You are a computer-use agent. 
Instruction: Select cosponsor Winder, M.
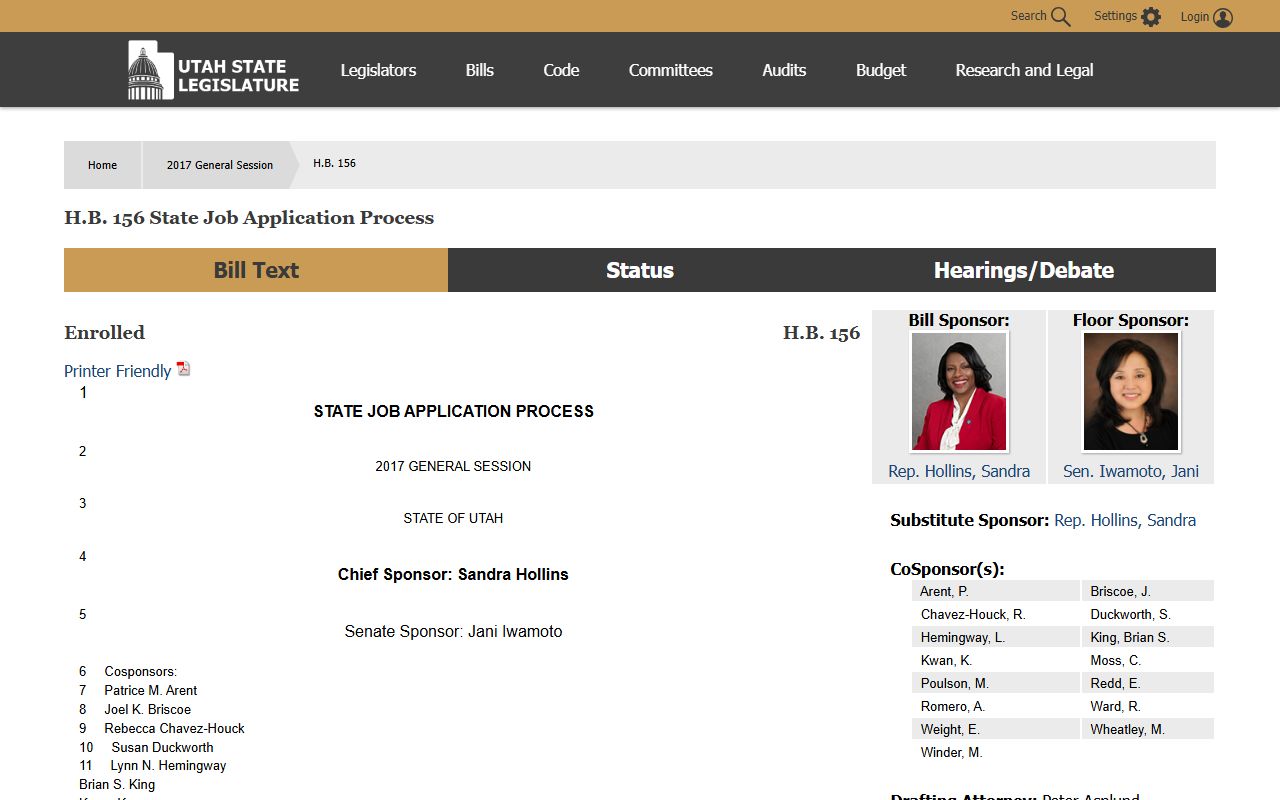pos(951,752)
